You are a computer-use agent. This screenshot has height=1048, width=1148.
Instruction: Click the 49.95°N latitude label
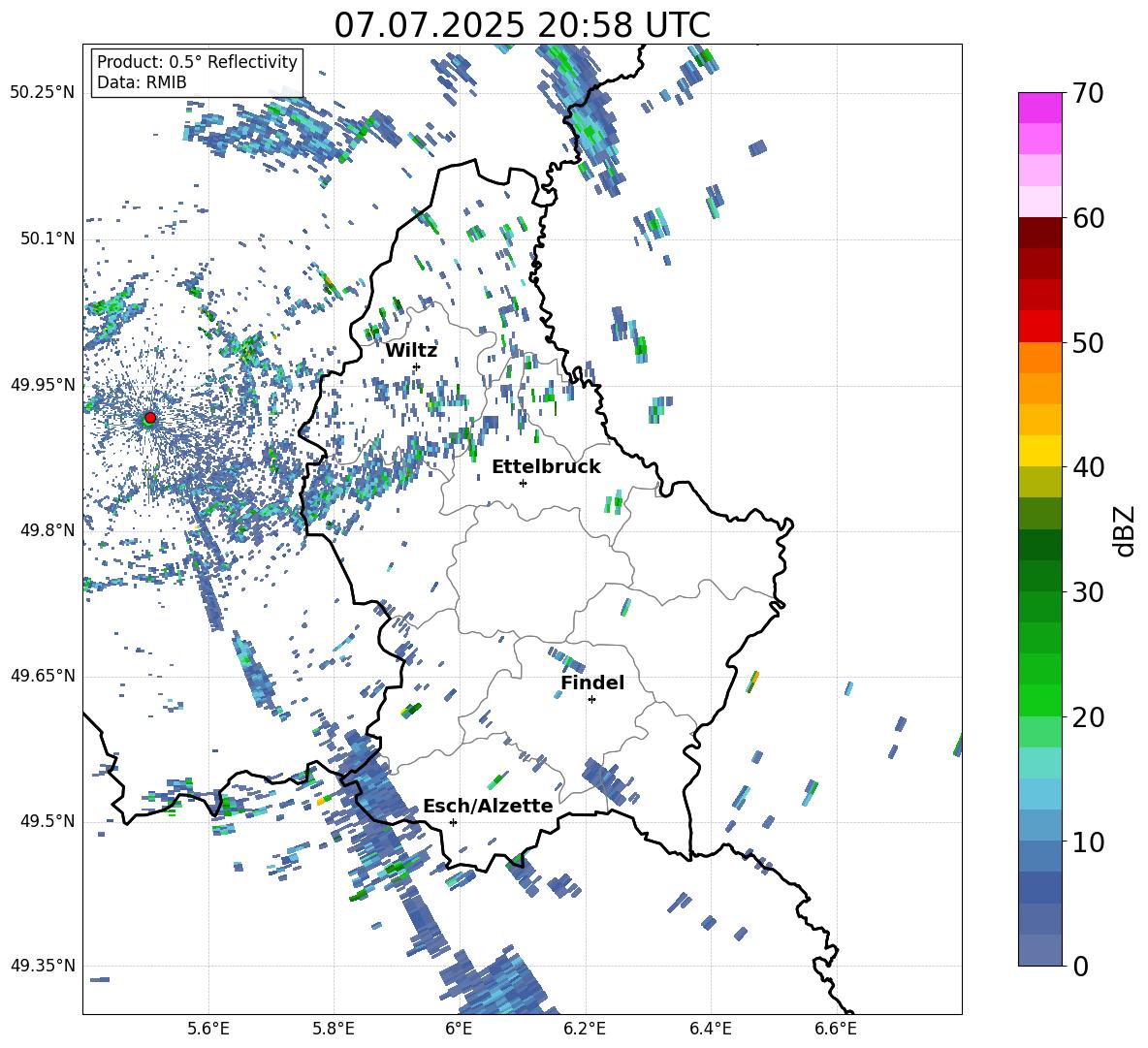click(43, 384)
